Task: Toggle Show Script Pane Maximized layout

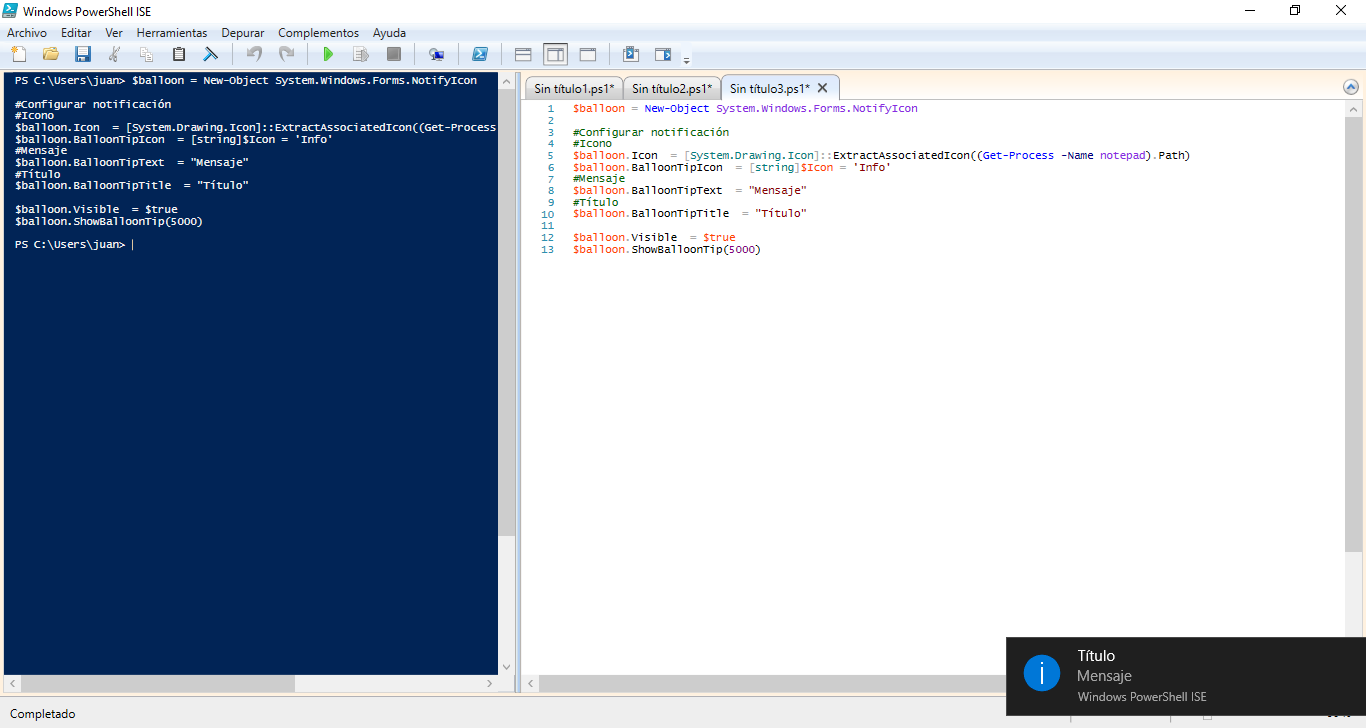Action: [588, 54]
